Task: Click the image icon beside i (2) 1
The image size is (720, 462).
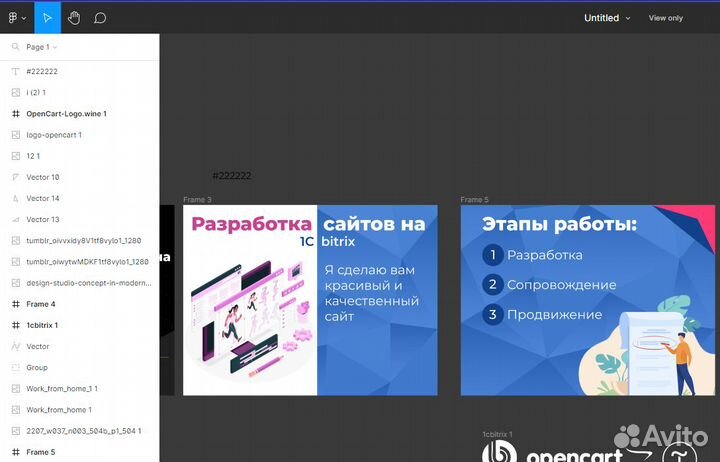Action: [x=16, y=93]
